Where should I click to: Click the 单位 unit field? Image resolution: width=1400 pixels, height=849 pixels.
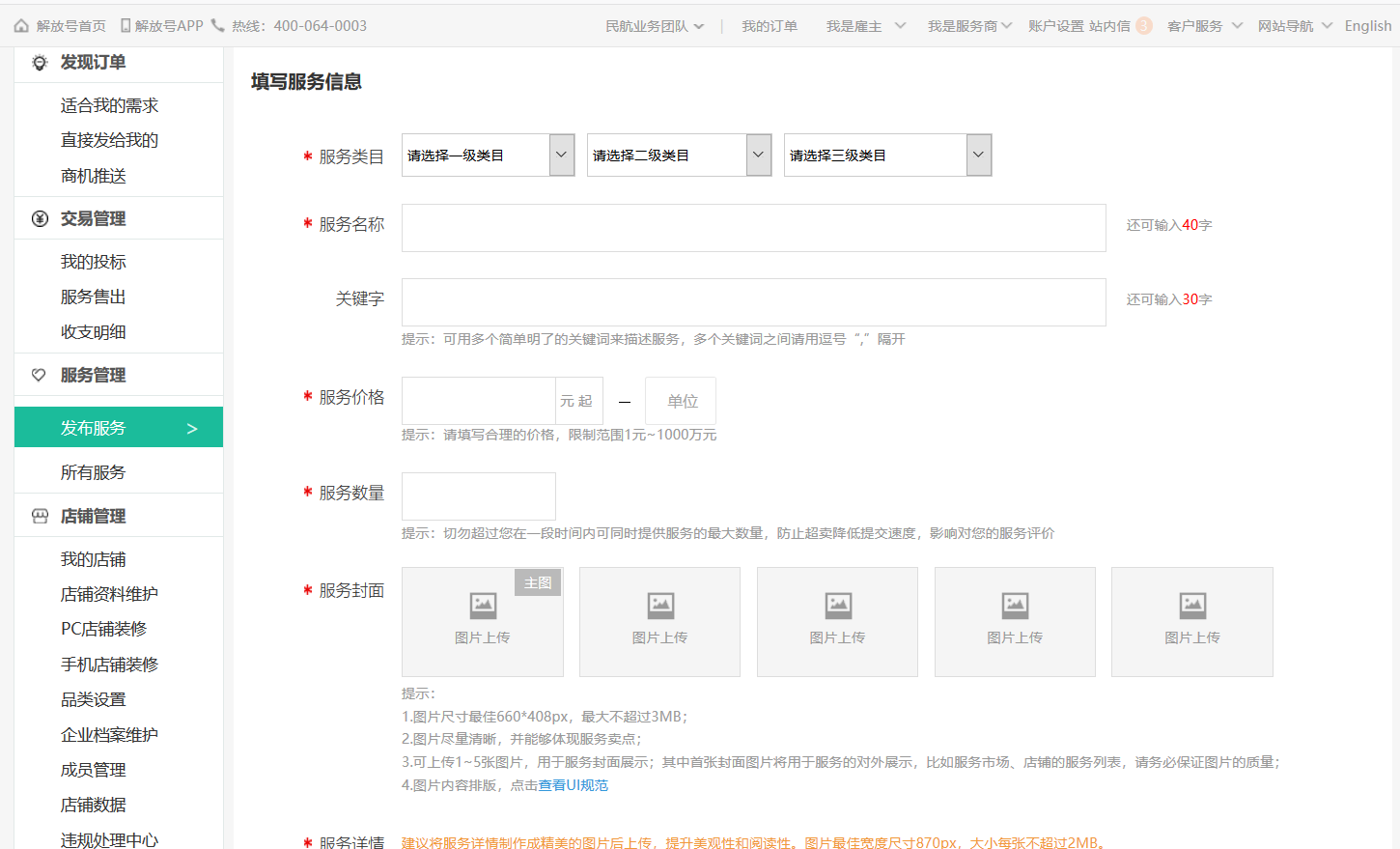[x=681, y=401]
